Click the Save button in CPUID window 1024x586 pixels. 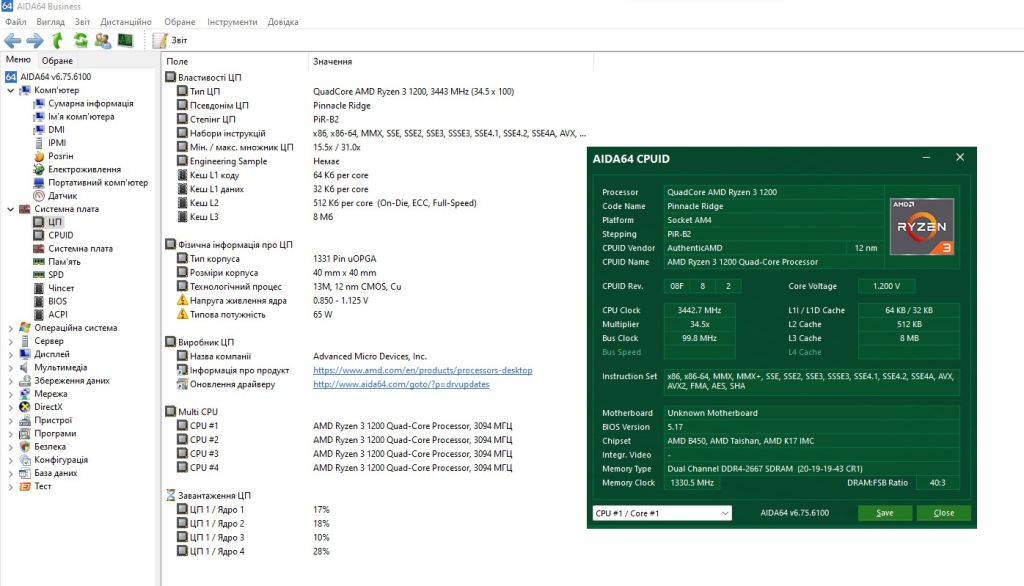[885, 513]
